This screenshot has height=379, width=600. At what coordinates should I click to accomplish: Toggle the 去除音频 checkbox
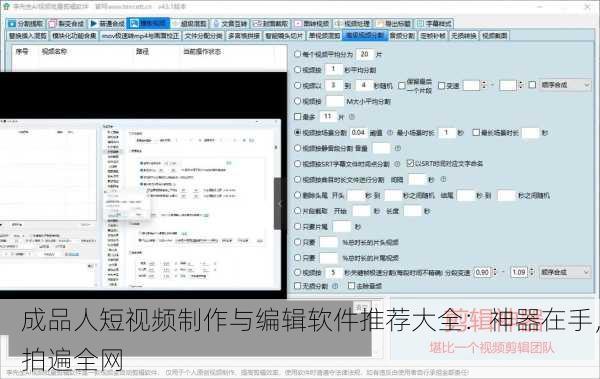pyautogui.click(x=351, y=286)
